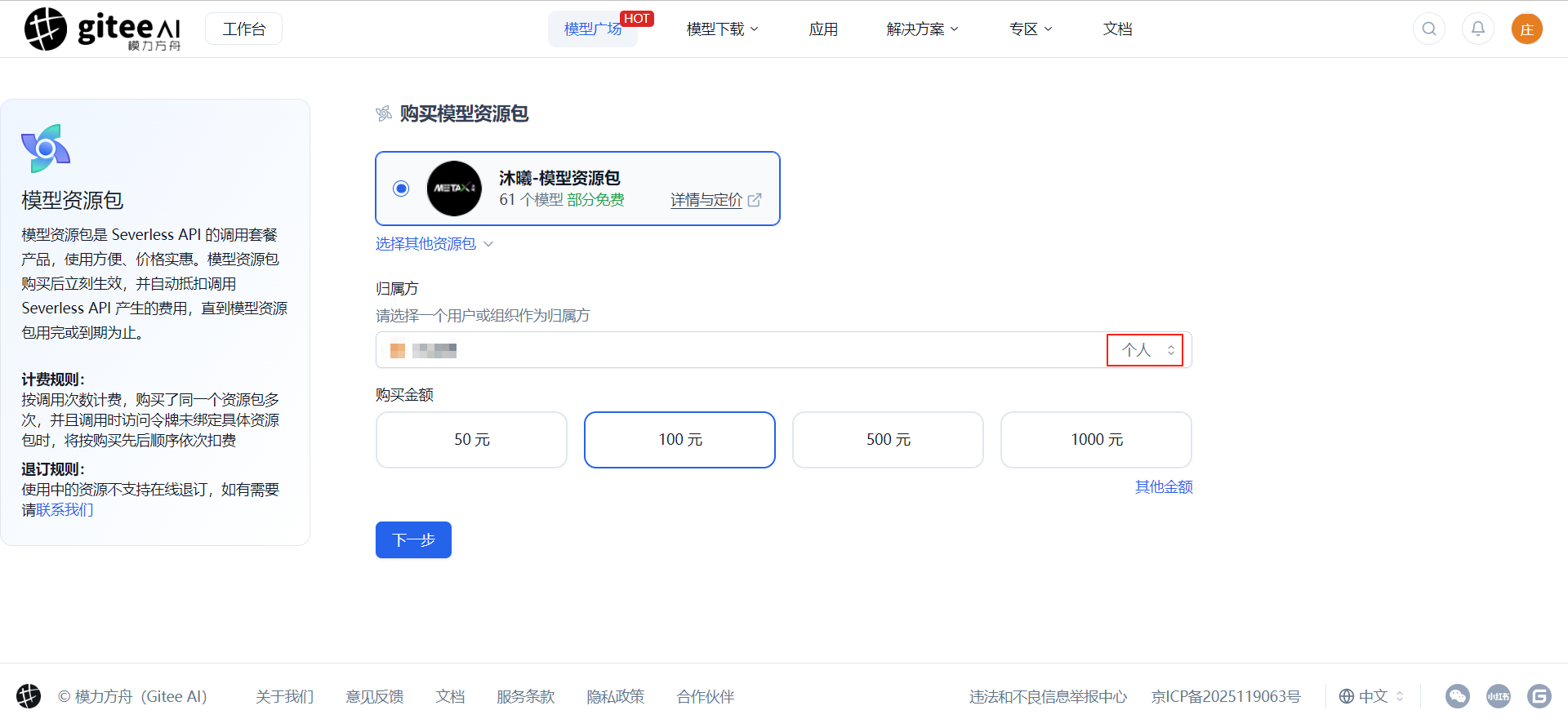Open the footer 文档 link
Image resolution: width=1568 pixels, height=728 pixels.
click(450, 696)
